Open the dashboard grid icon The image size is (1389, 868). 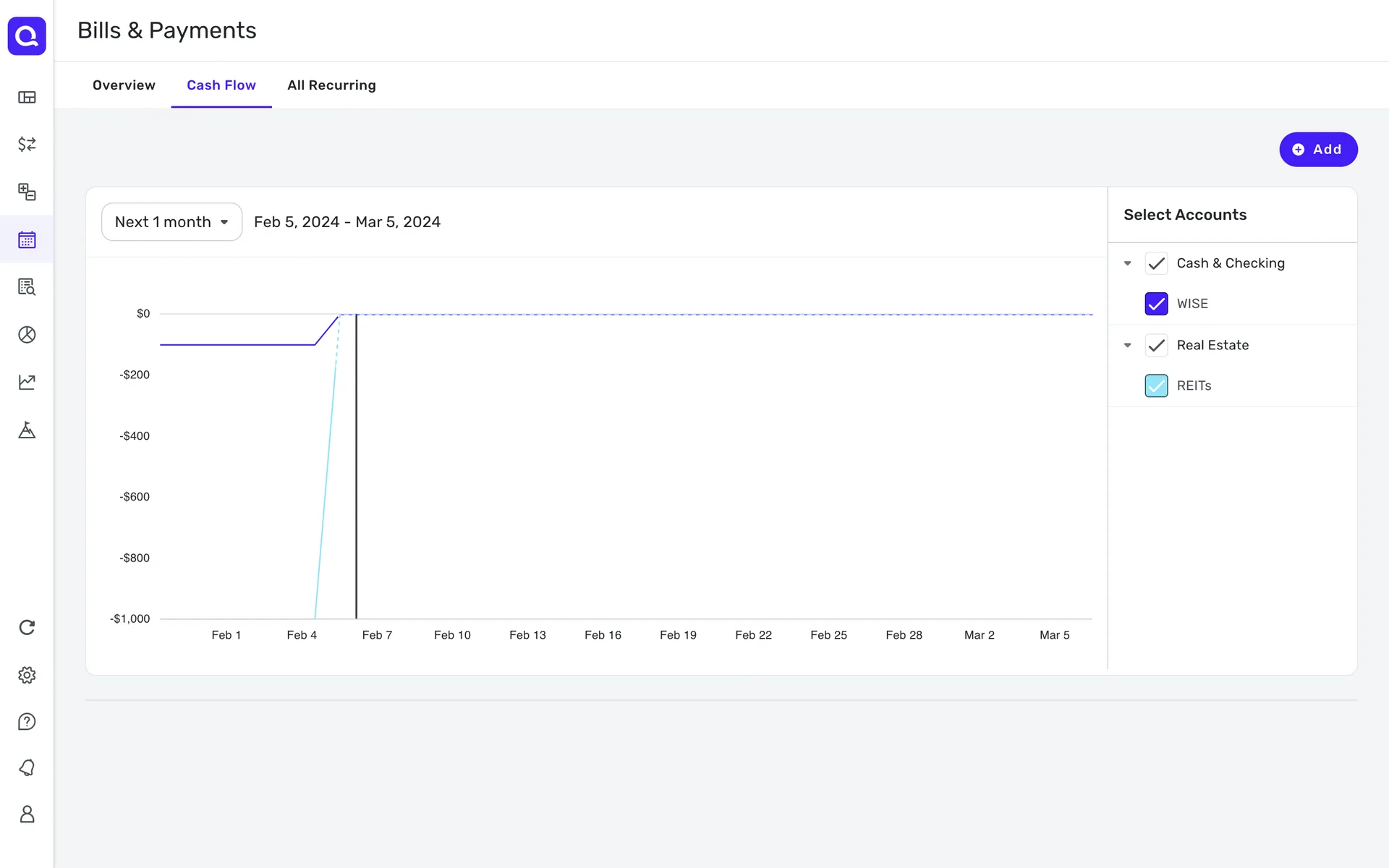(x=27, y=98)
